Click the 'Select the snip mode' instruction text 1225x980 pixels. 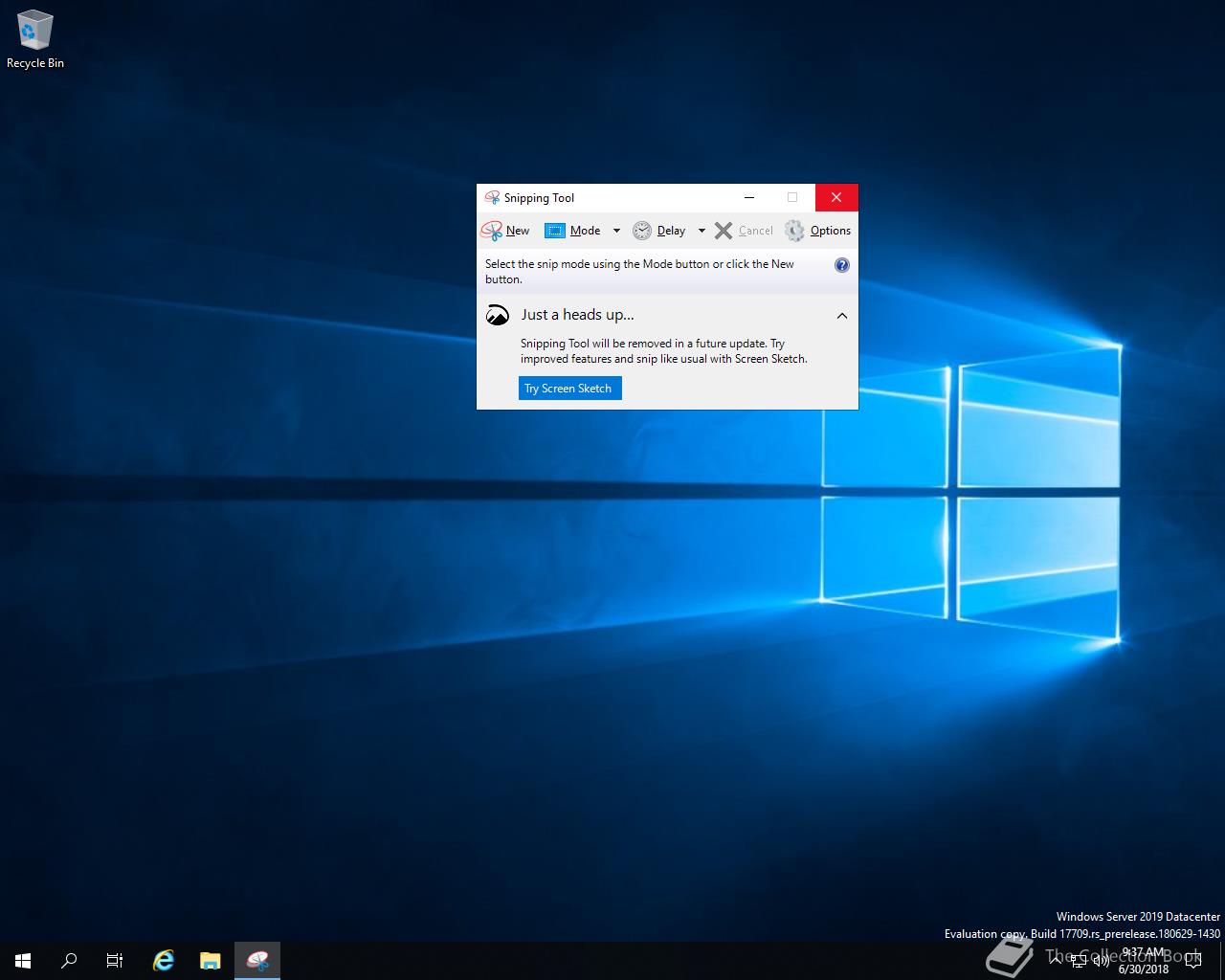tap(639, 272)
